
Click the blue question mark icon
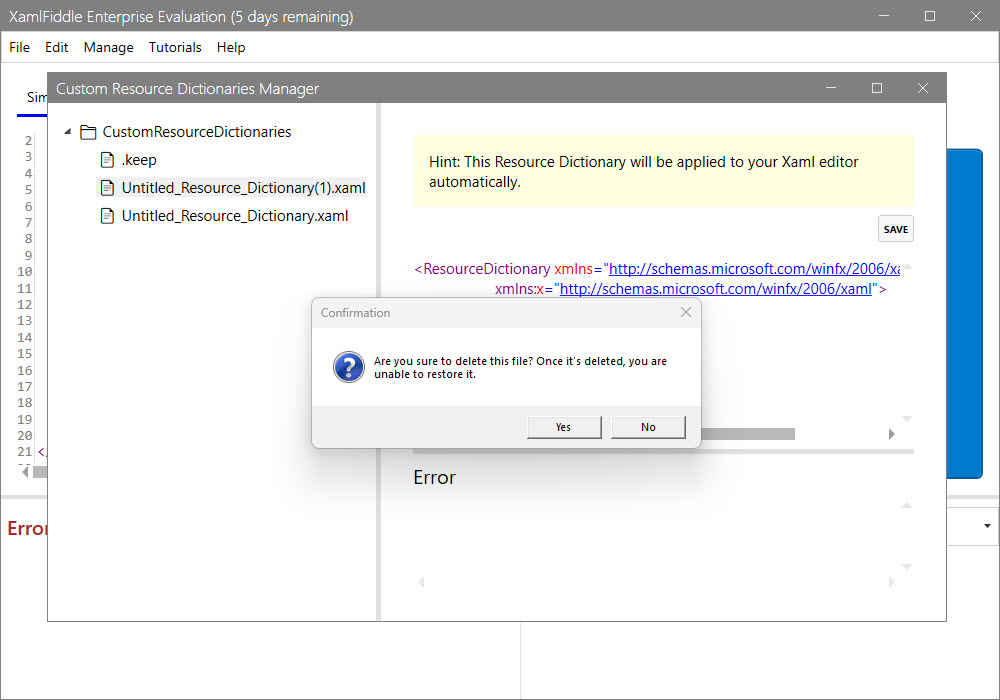(349, 367)
